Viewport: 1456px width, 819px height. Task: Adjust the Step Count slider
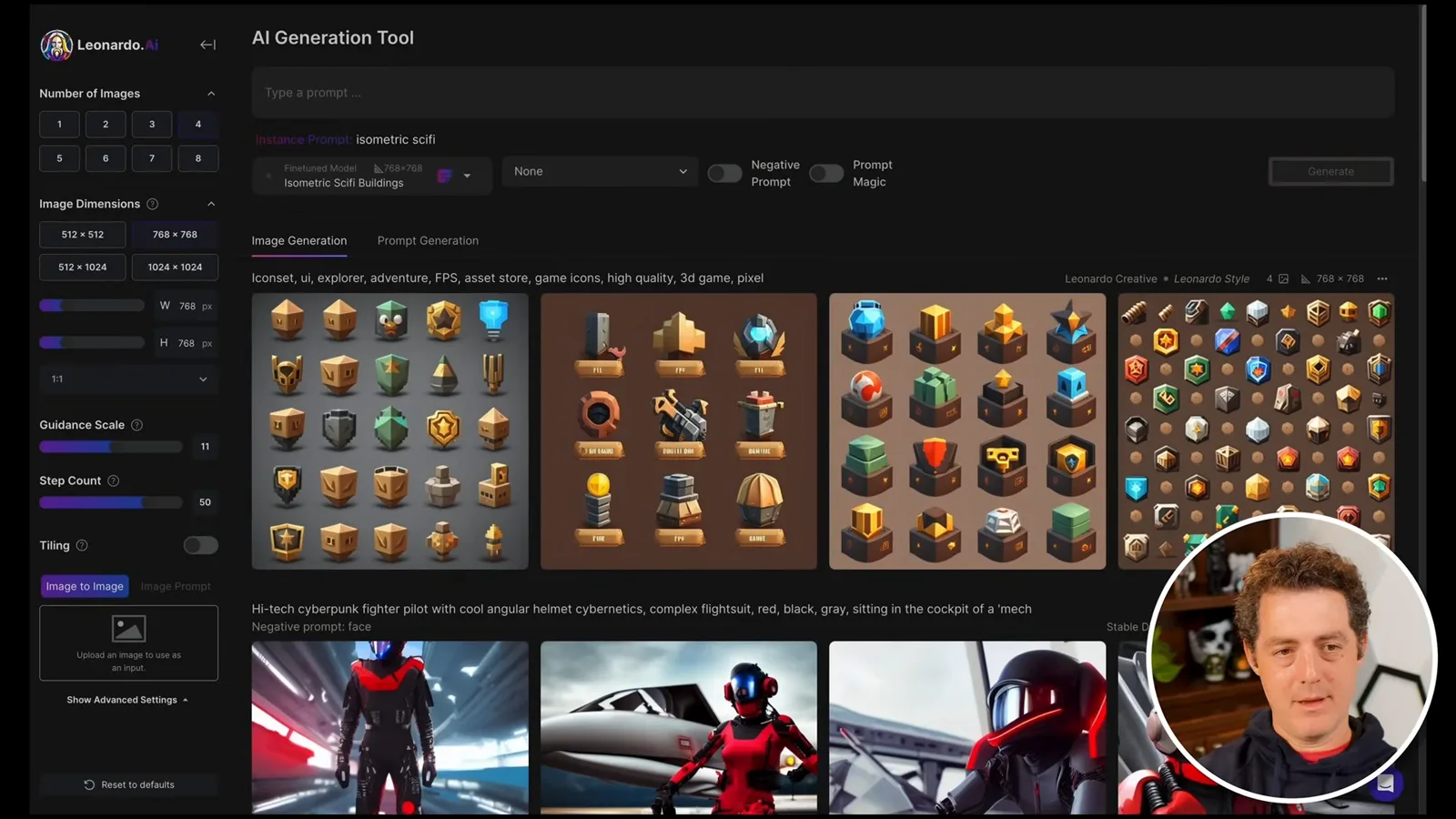click(x=111, y=502)
